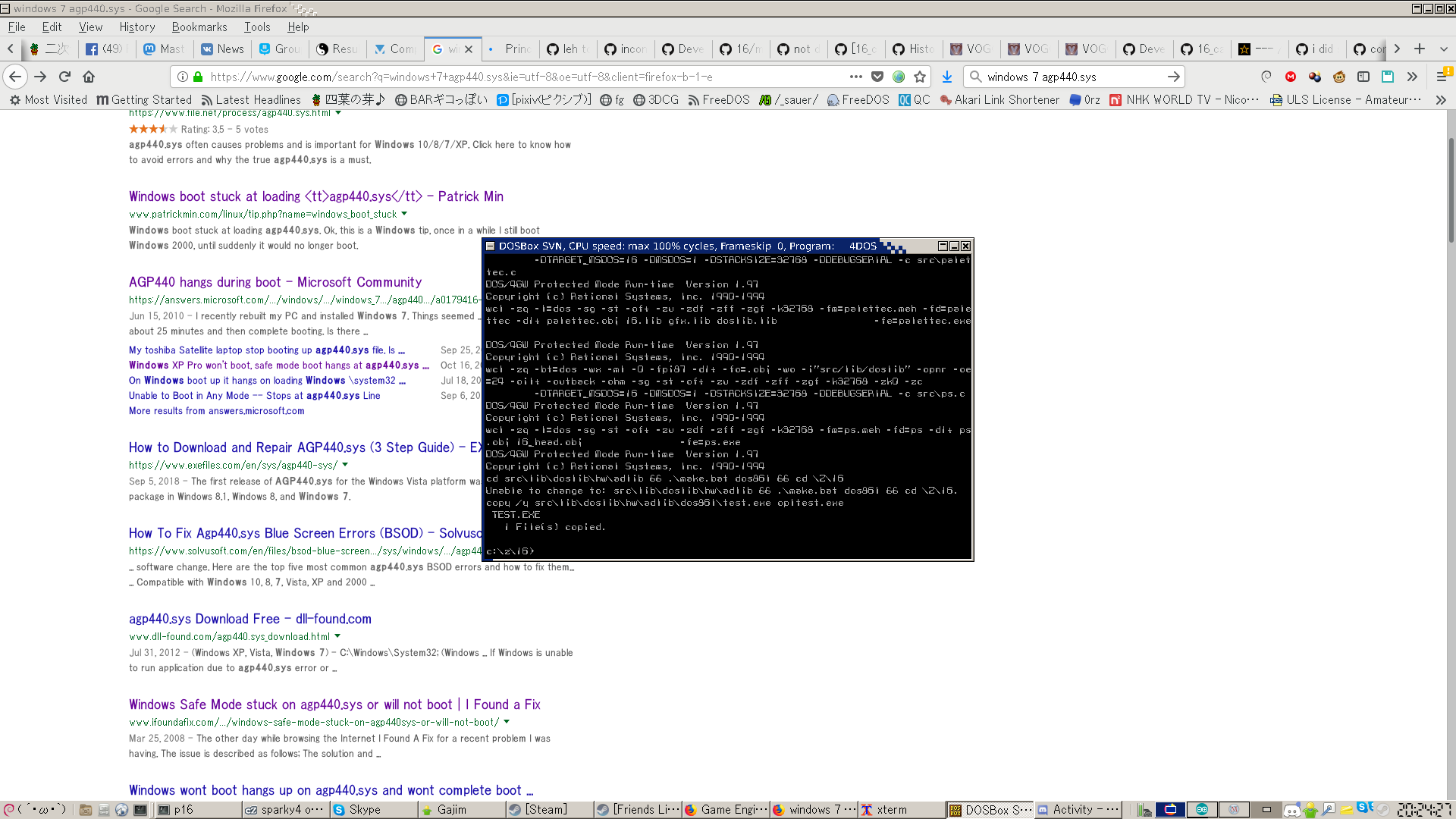Click the Debian swirl toolbar icon
The width and height of the screenshot is (1456, 819).
(x=1266, y=77)
